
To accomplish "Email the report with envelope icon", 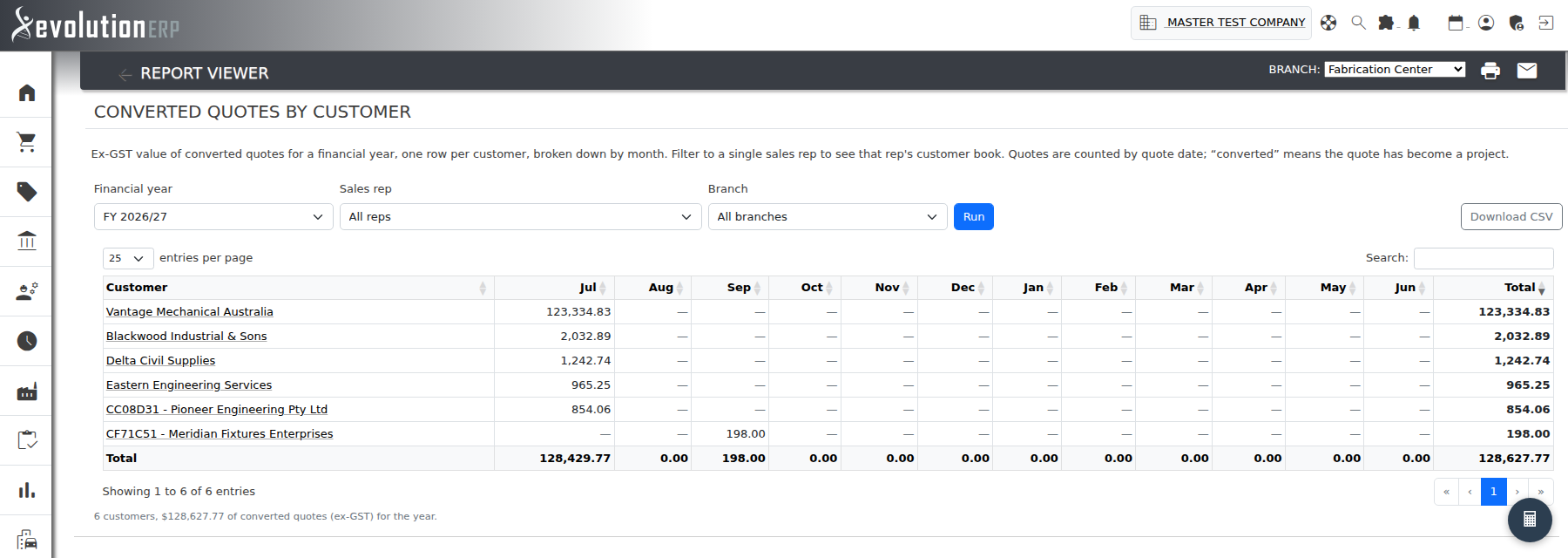I will 1527,71.
